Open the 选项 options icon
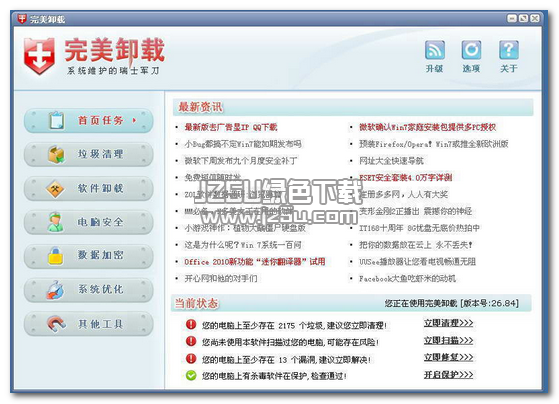The width and height of the screenshot is (559, 404). (x=471, y=50)
